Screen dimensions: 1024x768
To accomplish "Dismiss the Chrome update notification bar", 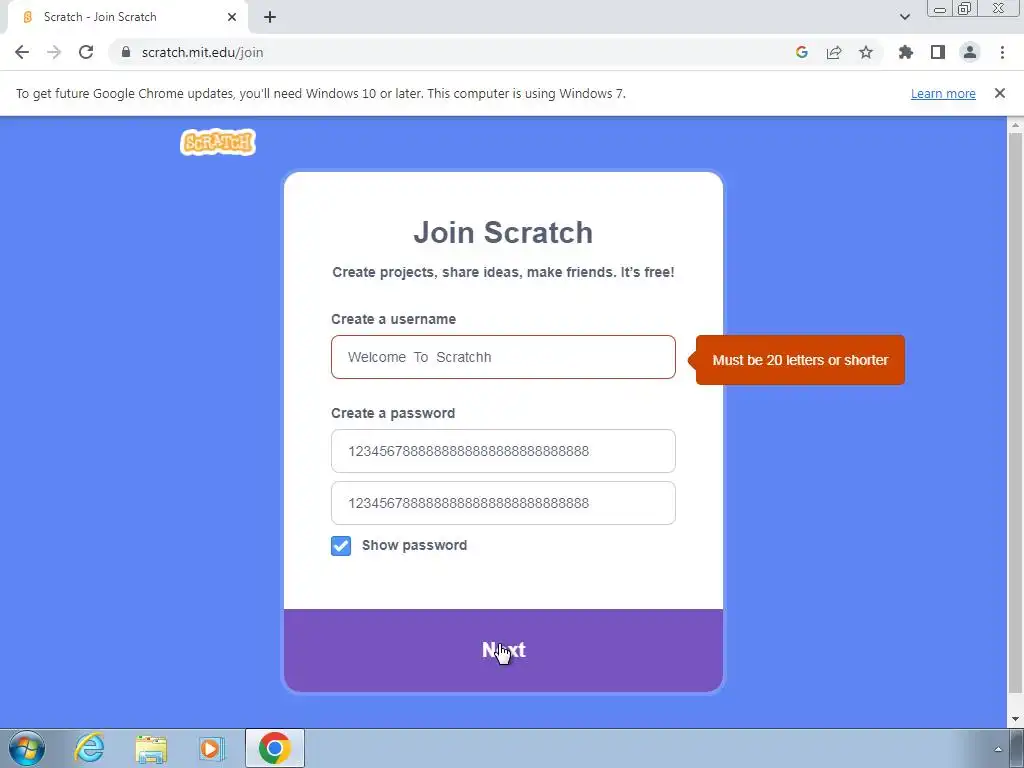I will point(1000,93).
